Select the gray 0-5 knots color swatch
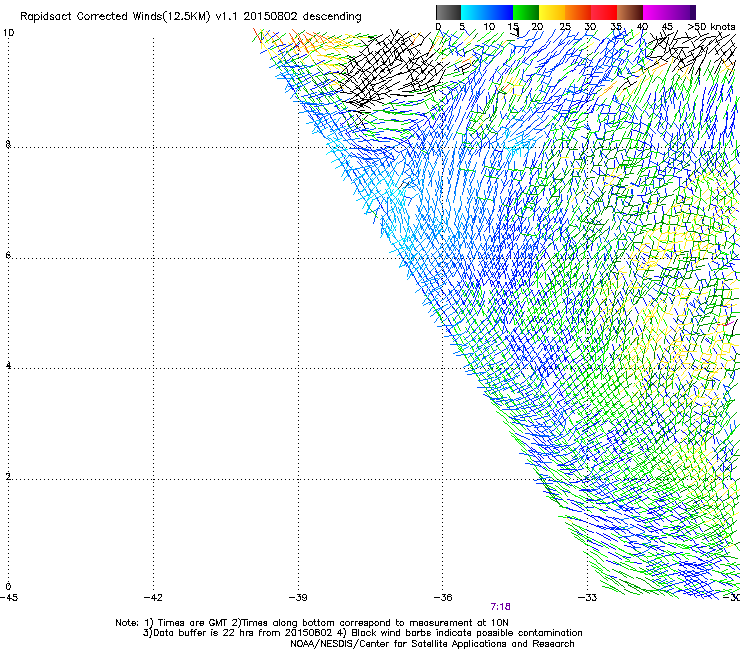740x650 pixels. [448, 12]
